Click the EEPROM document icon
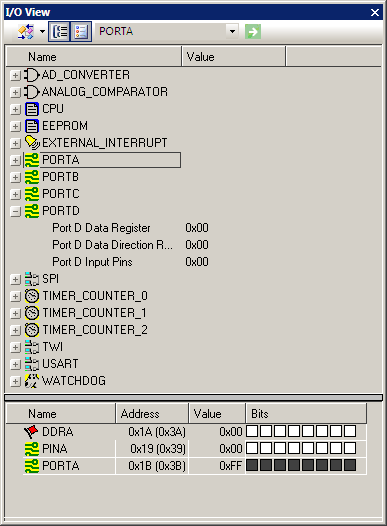The image size is (387, 526). click(x=32, y=126)
